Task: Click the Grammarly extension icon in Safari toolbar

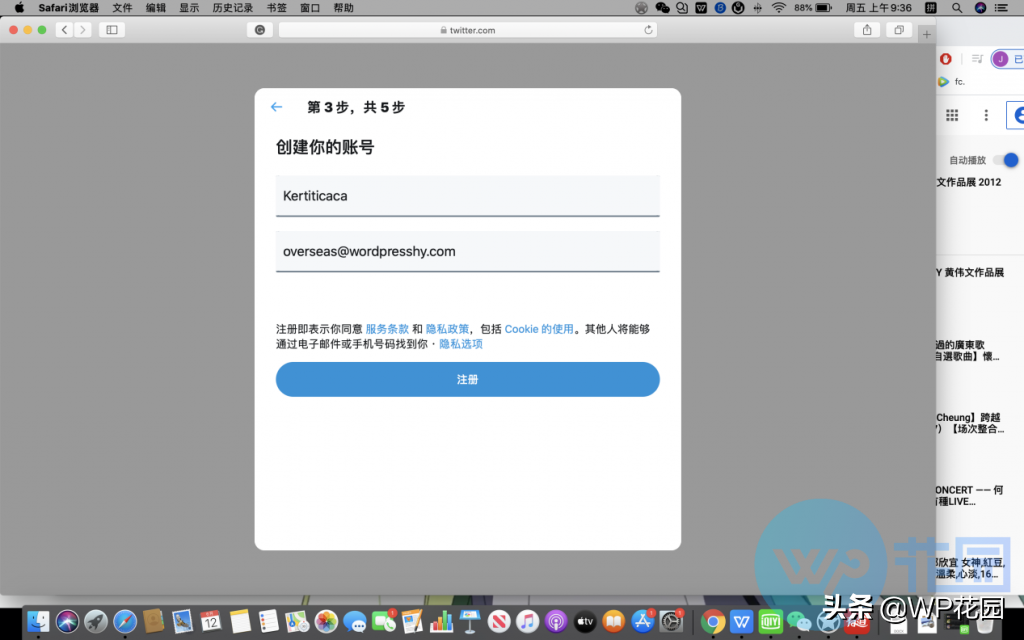Action: click(x=259, y=30)
